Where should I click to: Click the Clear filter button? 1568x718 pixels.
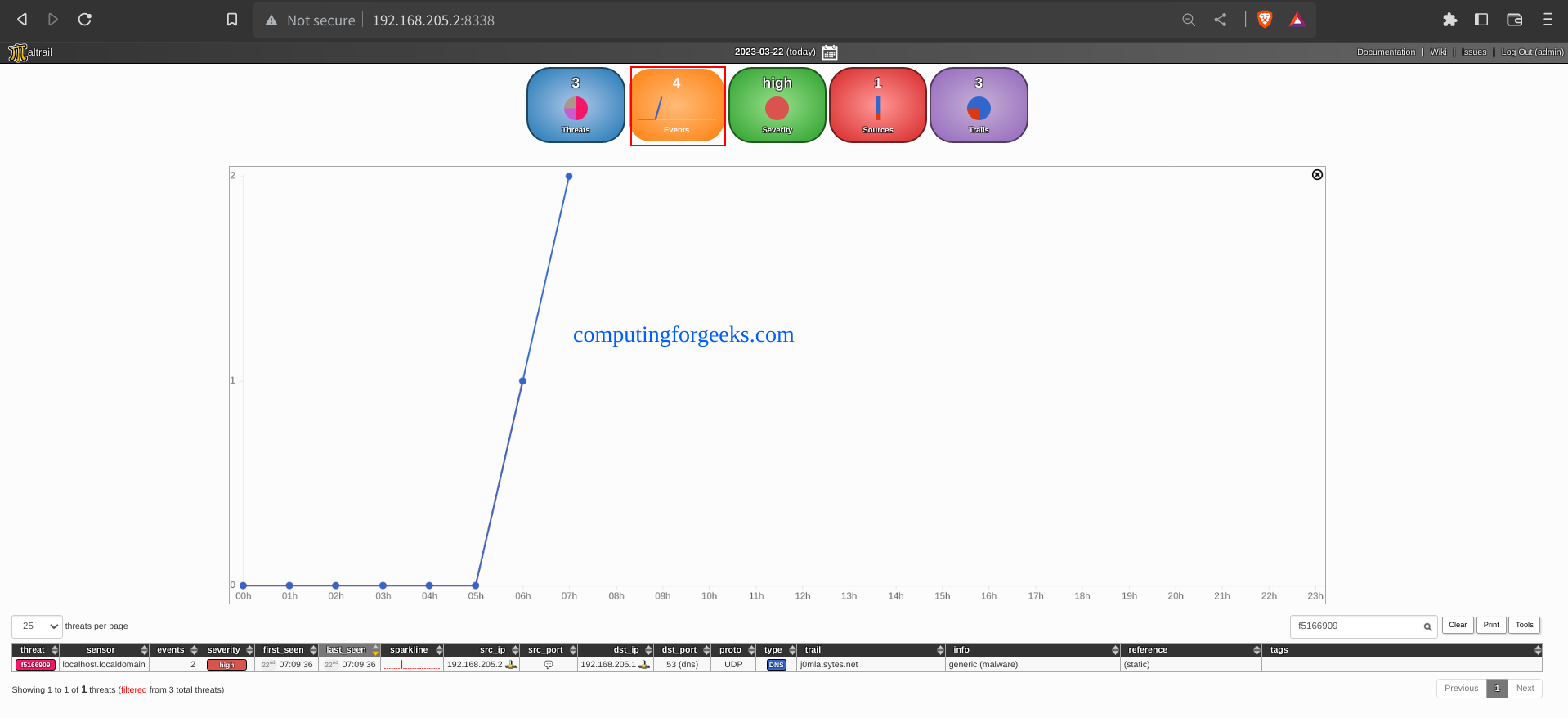click(x=1458, y=626)
